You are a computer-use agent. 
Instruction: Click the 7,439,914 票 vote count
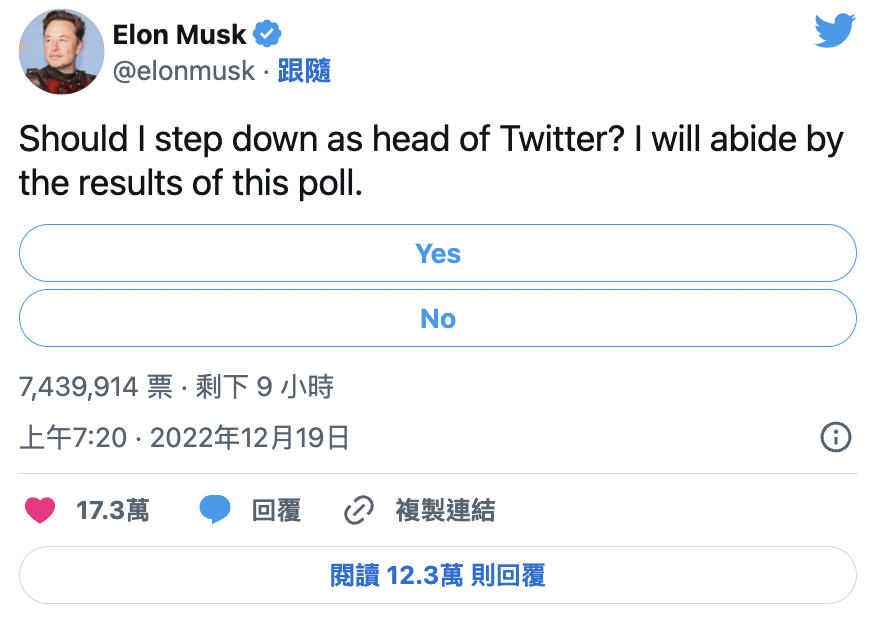96,386
